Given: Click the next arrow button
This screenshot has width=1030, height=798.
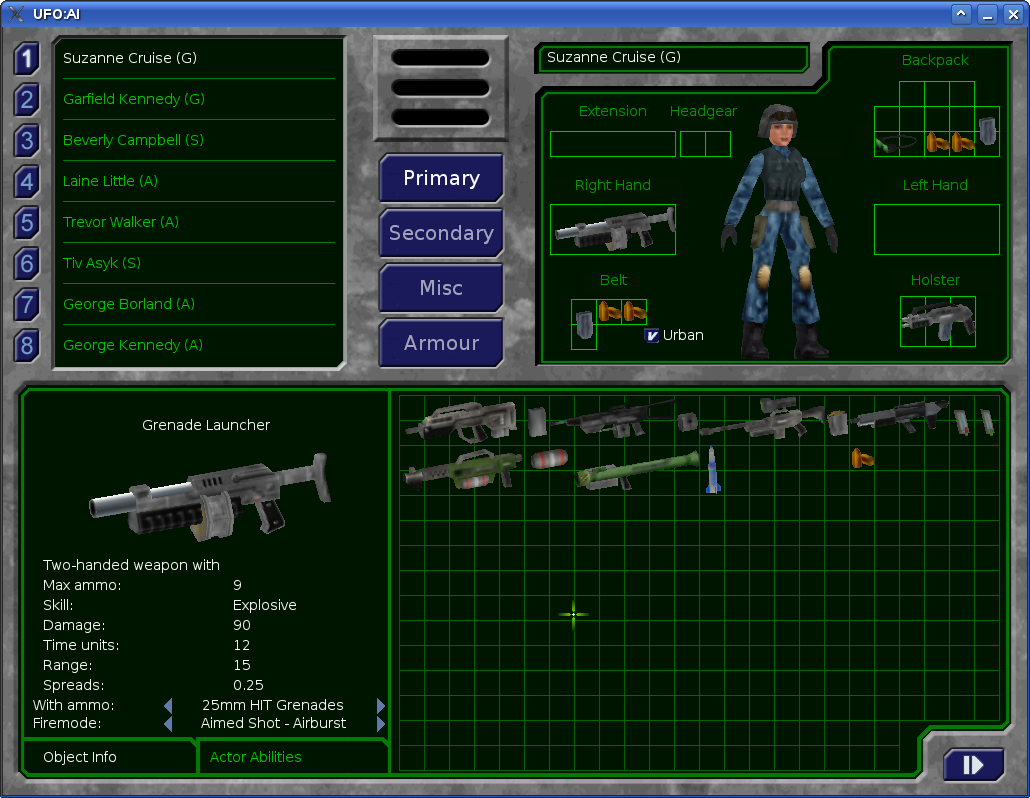Looking at the screenshot, I should [973, 765].
